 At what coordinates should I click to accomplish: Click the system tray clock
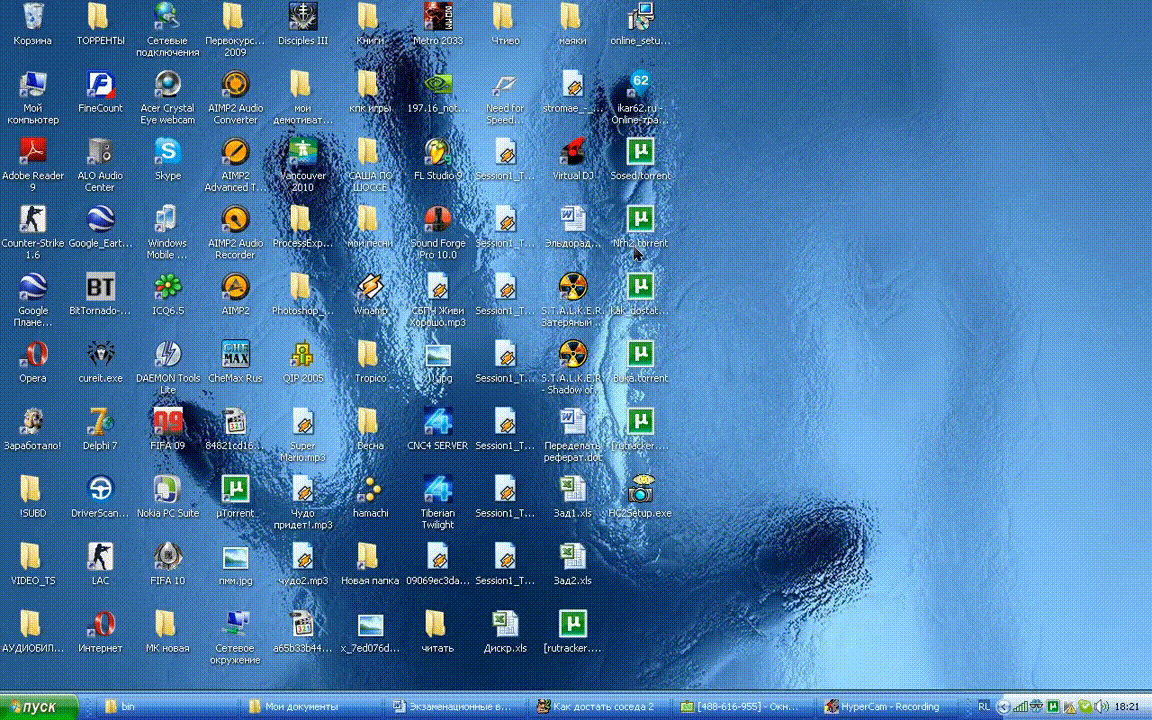tap(1129, 706)
